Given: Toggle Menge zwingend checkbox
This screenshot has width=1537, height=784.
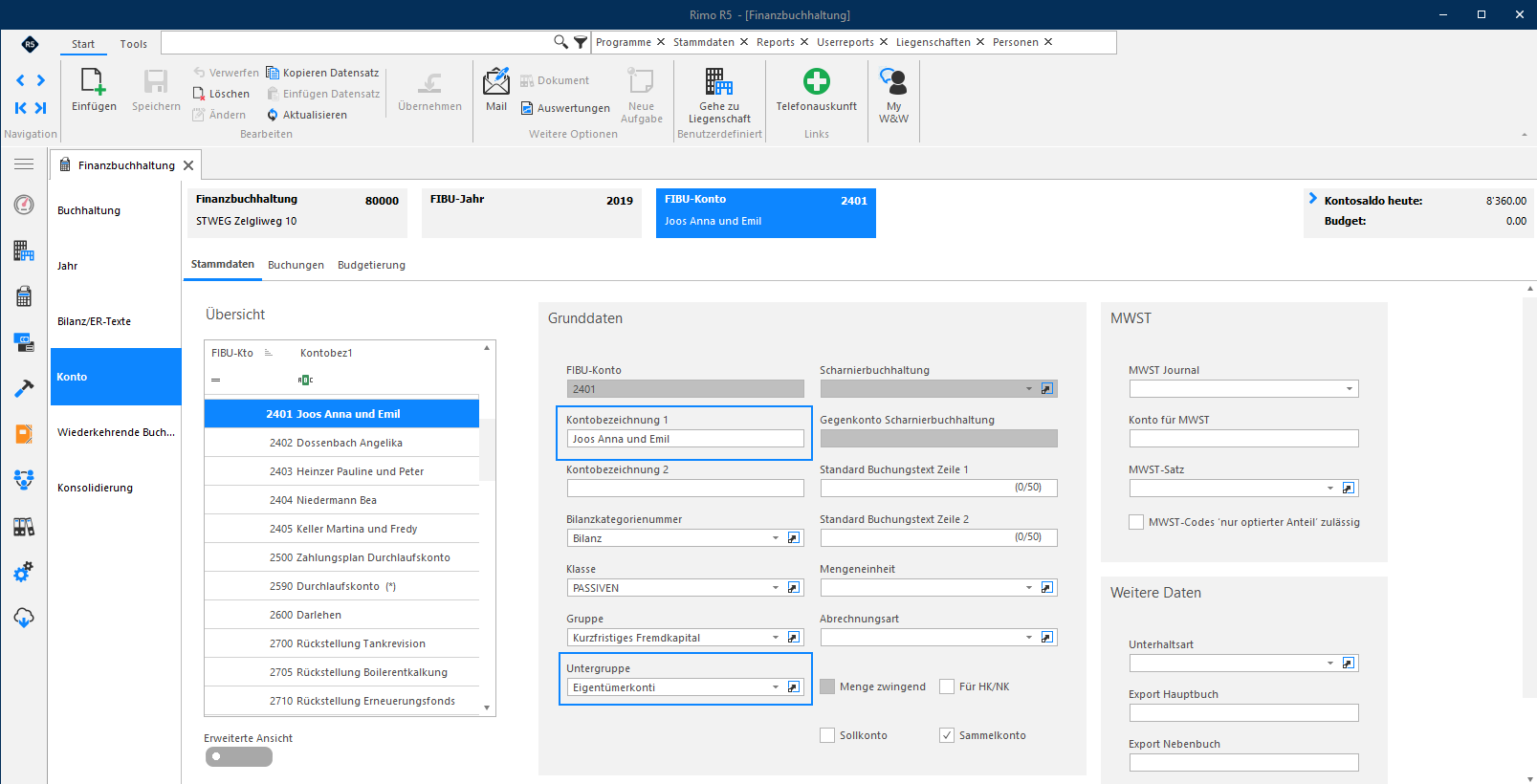Looking at the screenshot, I should pyautogui.click(x=827, y=686).
